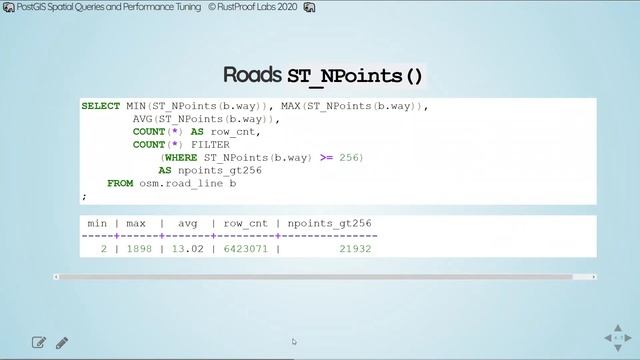
Task: Go to previous slide with left arrow
Action: tap(608, 338)
